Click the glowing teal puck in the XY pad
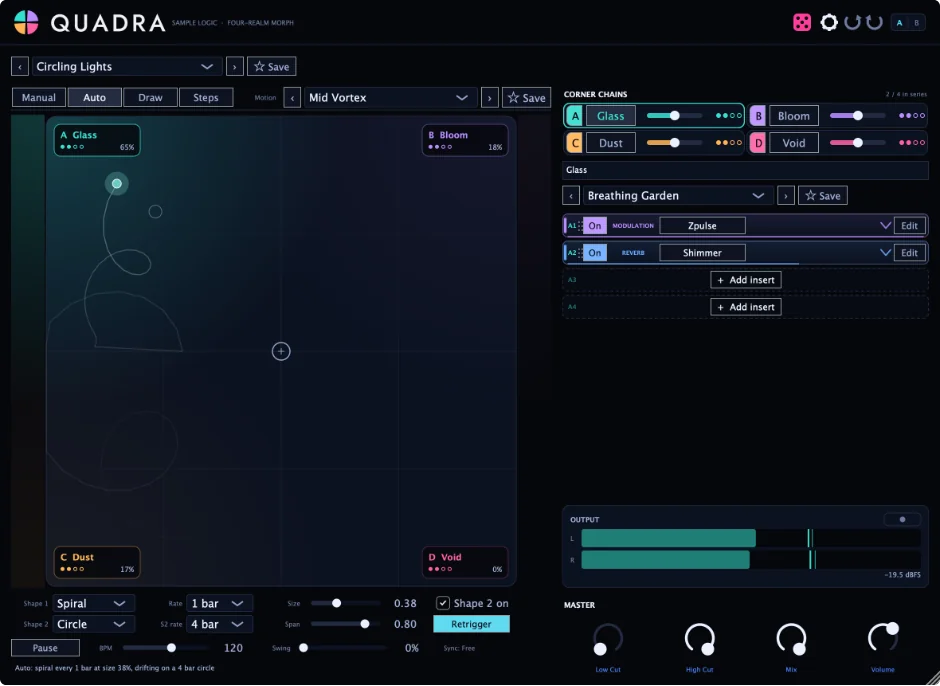Viewport: 940px width, 686px height. click(117, 183)
